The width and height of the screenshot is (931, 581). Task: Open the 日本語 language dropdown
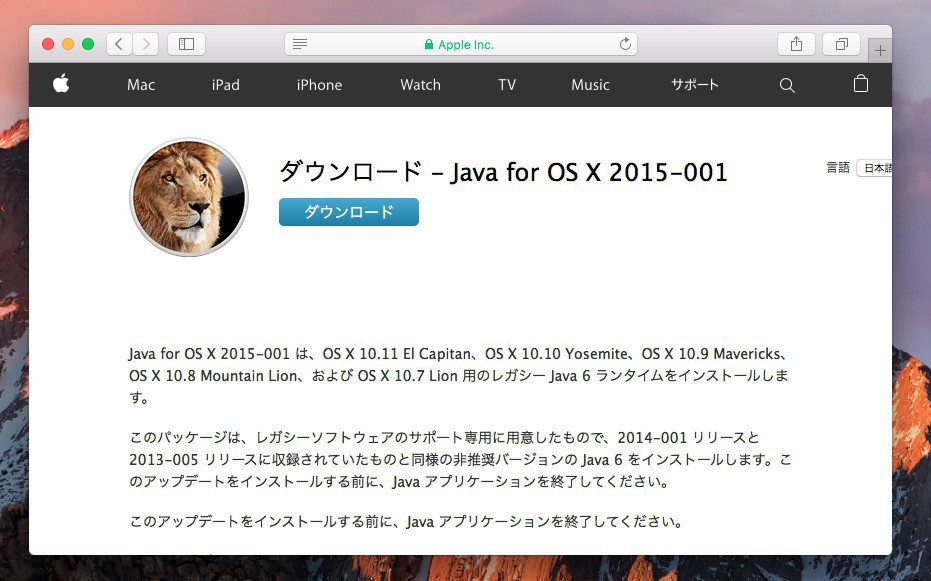(x=875, y=168)
